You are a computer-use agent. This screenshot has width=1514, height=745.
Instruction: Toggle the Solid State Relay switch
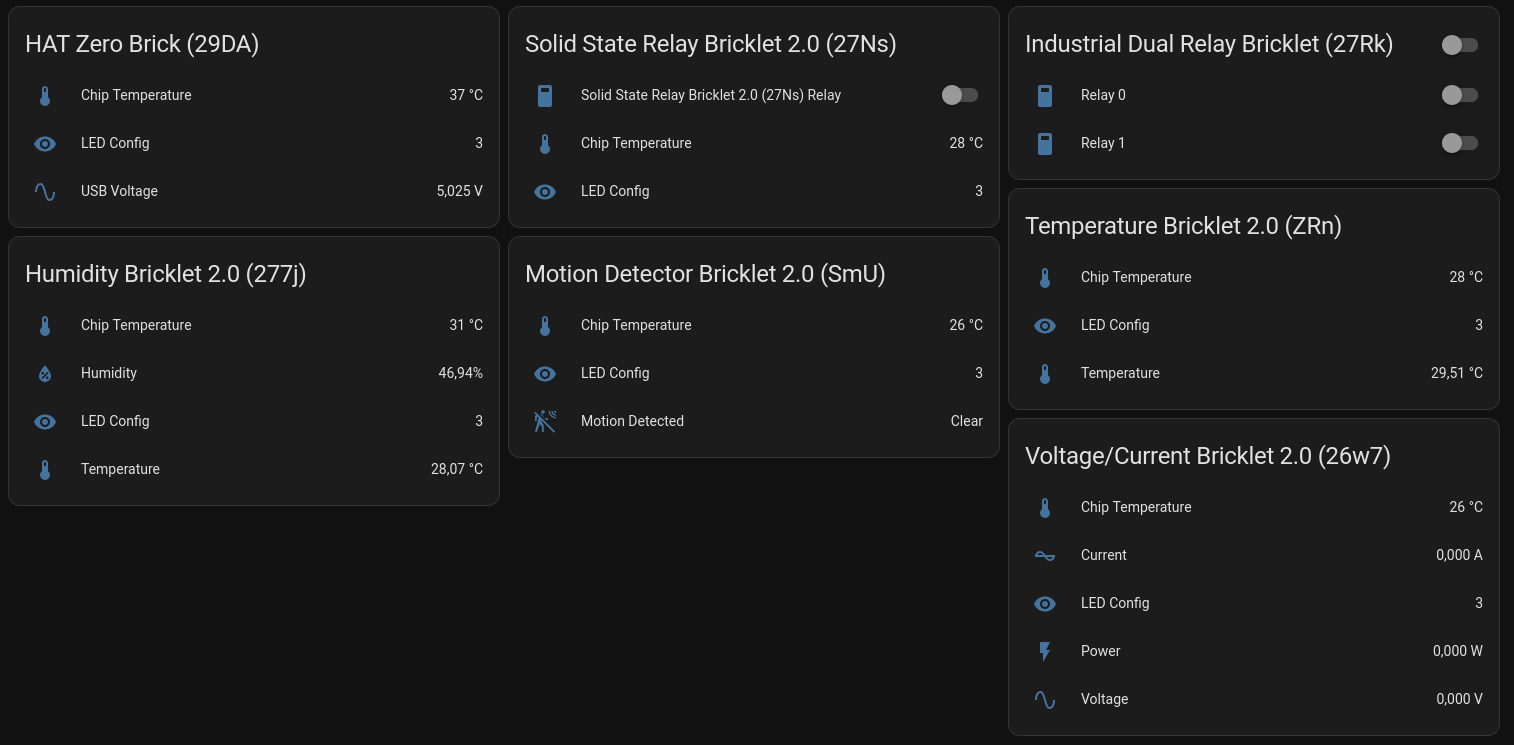click(x=960, y=95)
